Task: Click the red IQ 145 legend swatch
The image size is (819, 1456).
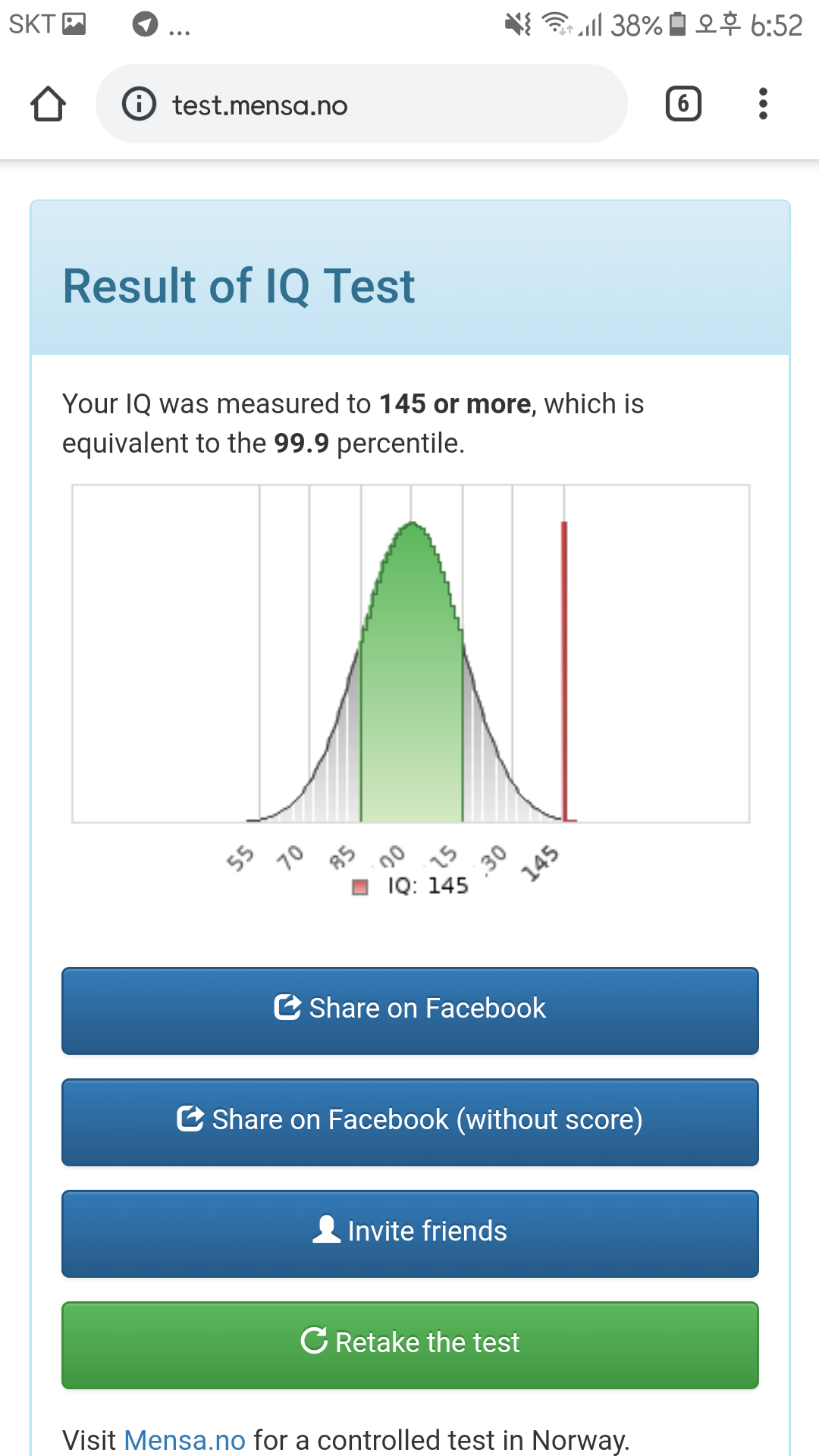Action: tap(360, 886)
